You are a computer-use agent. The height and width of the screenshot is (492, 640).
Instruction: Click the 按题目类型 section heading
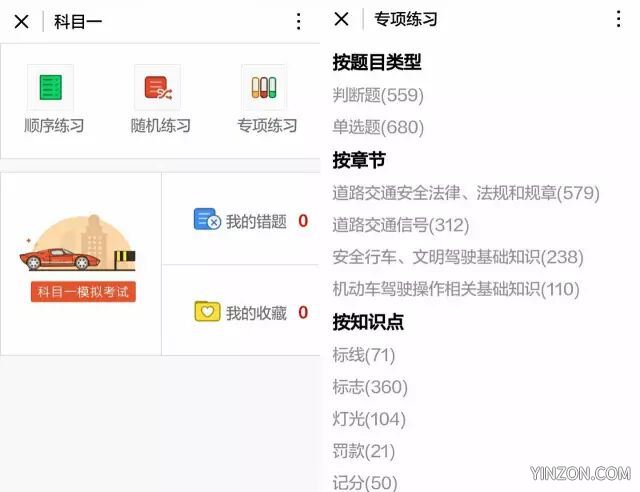(377, 62)
